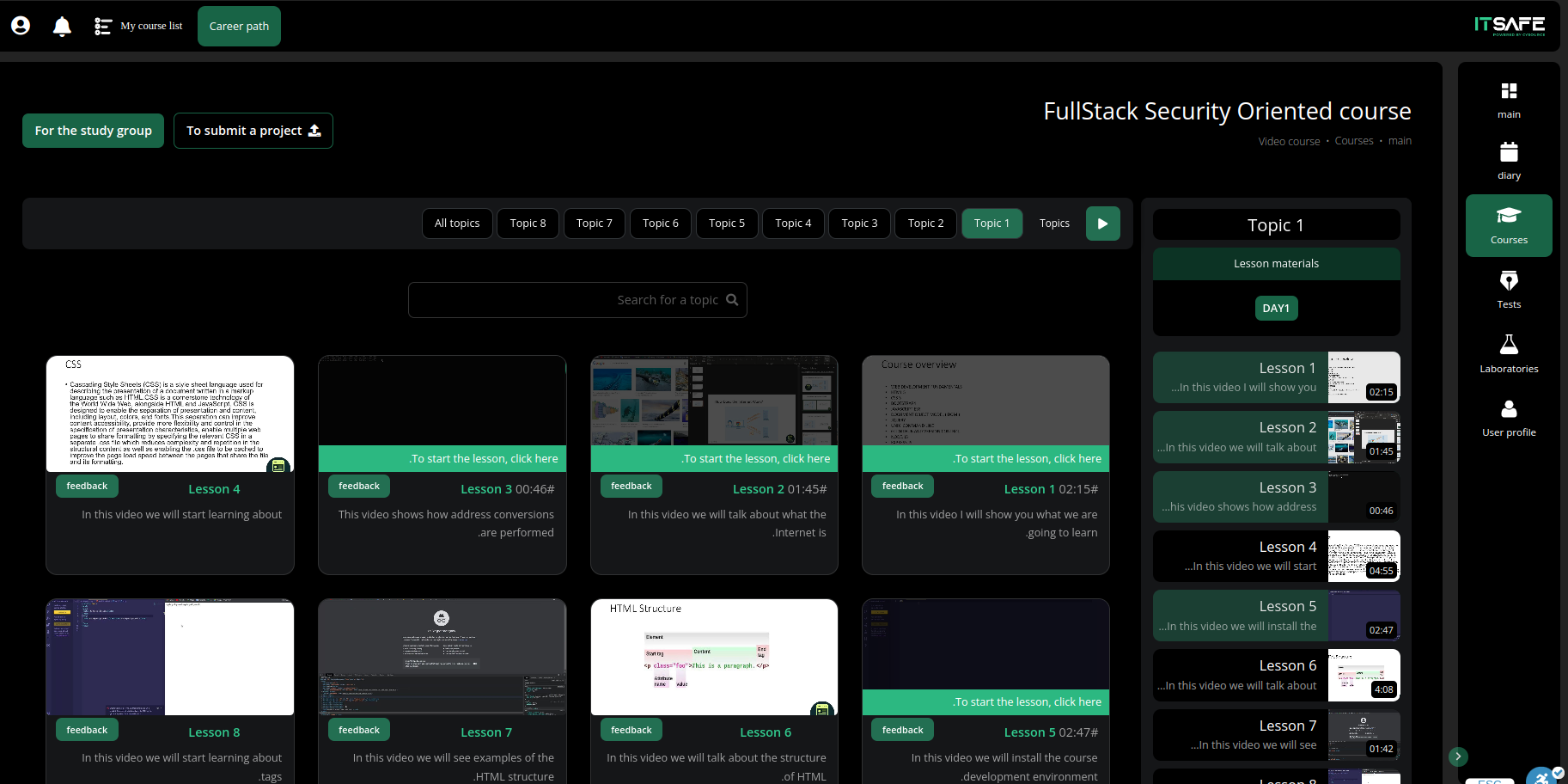Open notifications via the bell icon
Screen dimensions: 1568x784
(x=61, y=26)
